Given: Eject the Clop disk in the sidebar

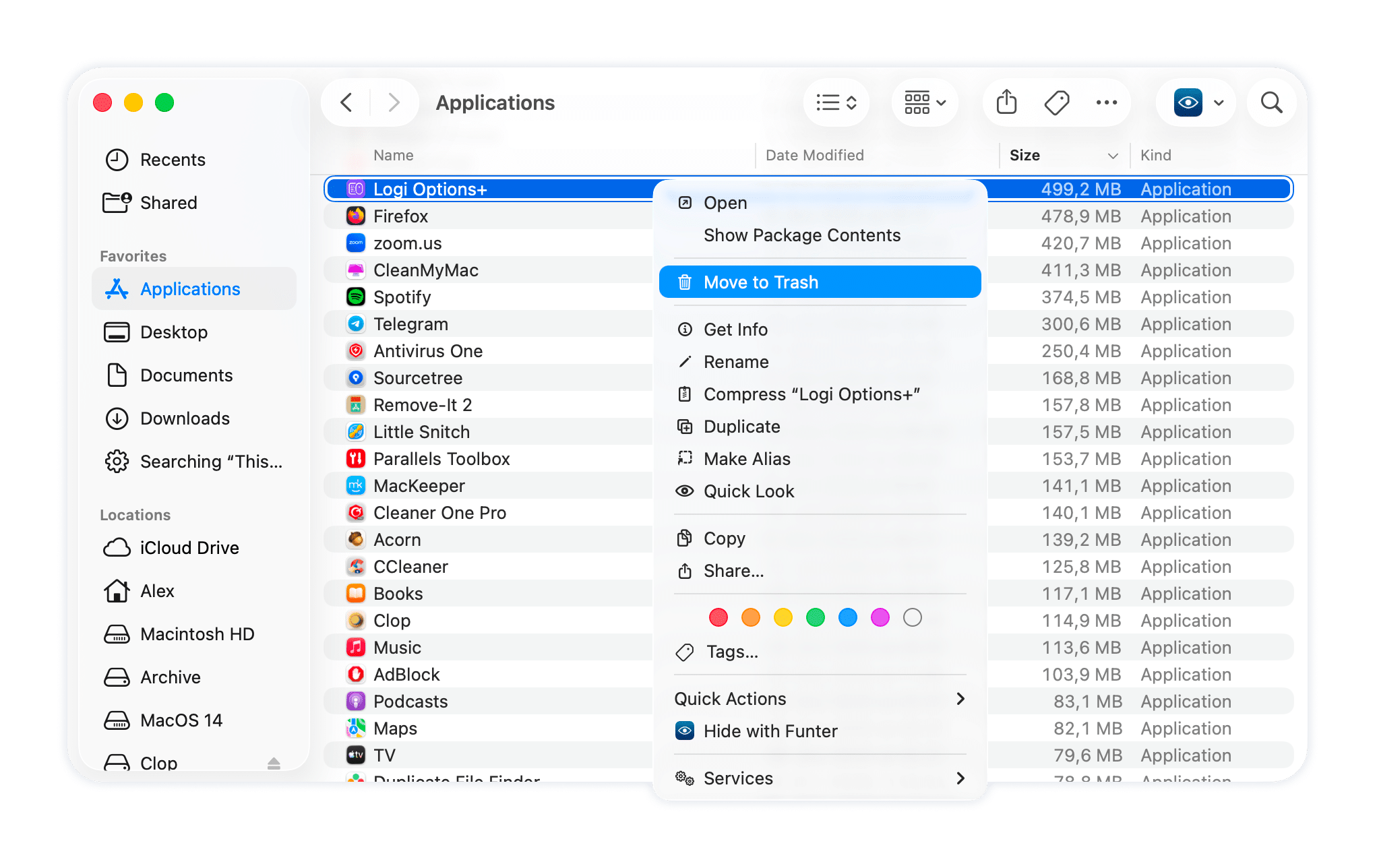Looking at the screenshot, I should click(x=273, y=762).
